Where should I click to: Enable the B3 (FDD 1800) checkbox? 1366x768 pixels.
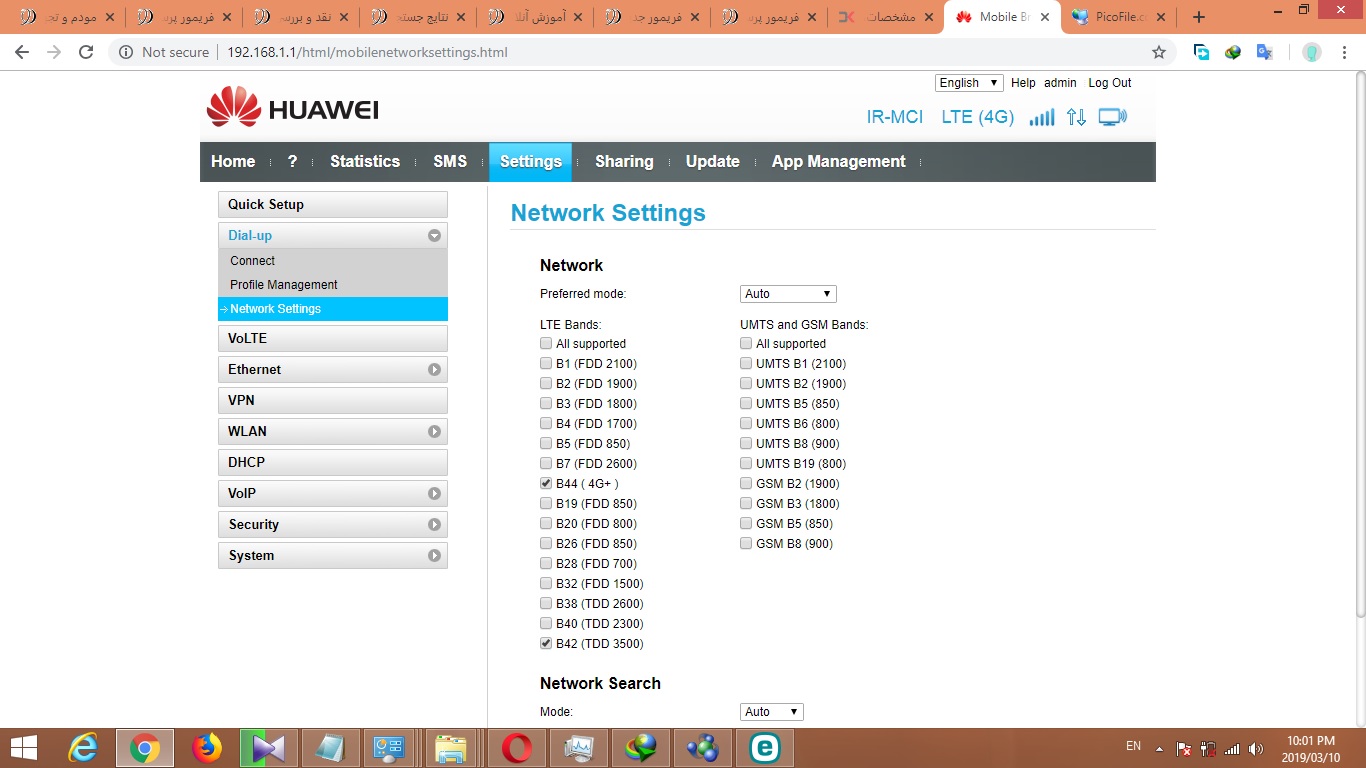[546, 404]
